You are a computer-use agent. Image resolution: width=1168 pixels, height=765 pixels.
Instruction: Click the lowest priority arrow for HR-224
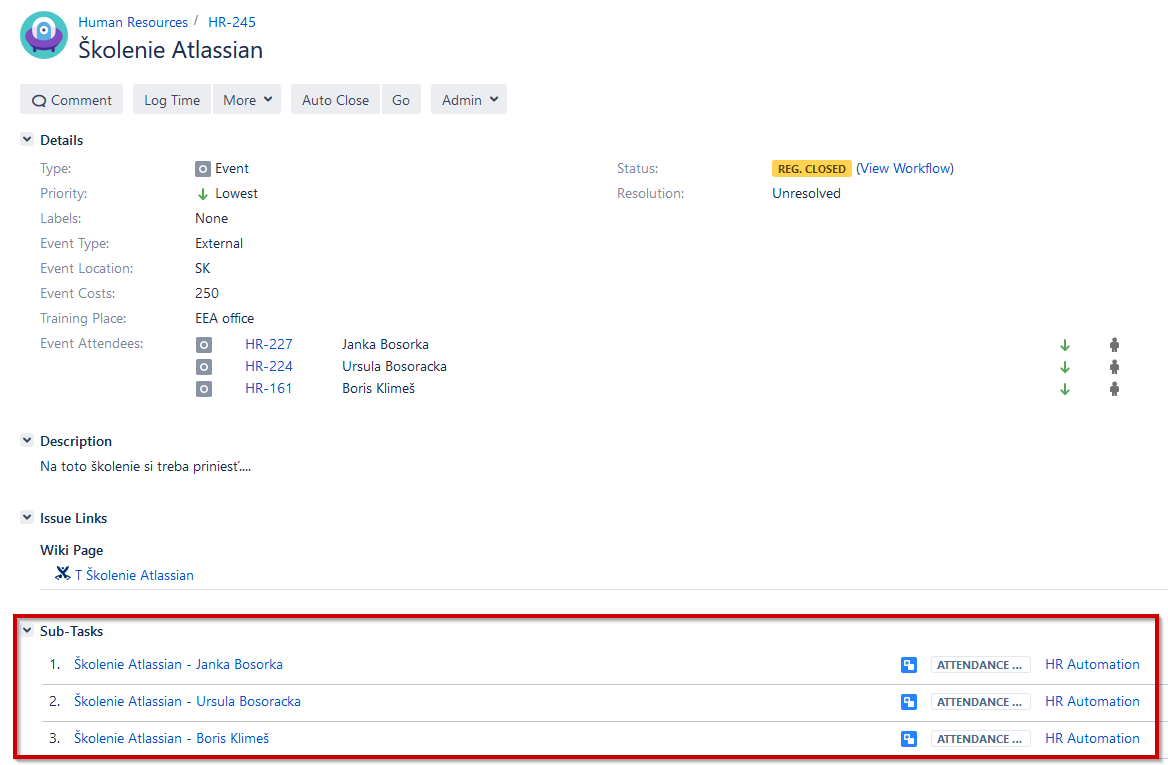coord(1065,367)
